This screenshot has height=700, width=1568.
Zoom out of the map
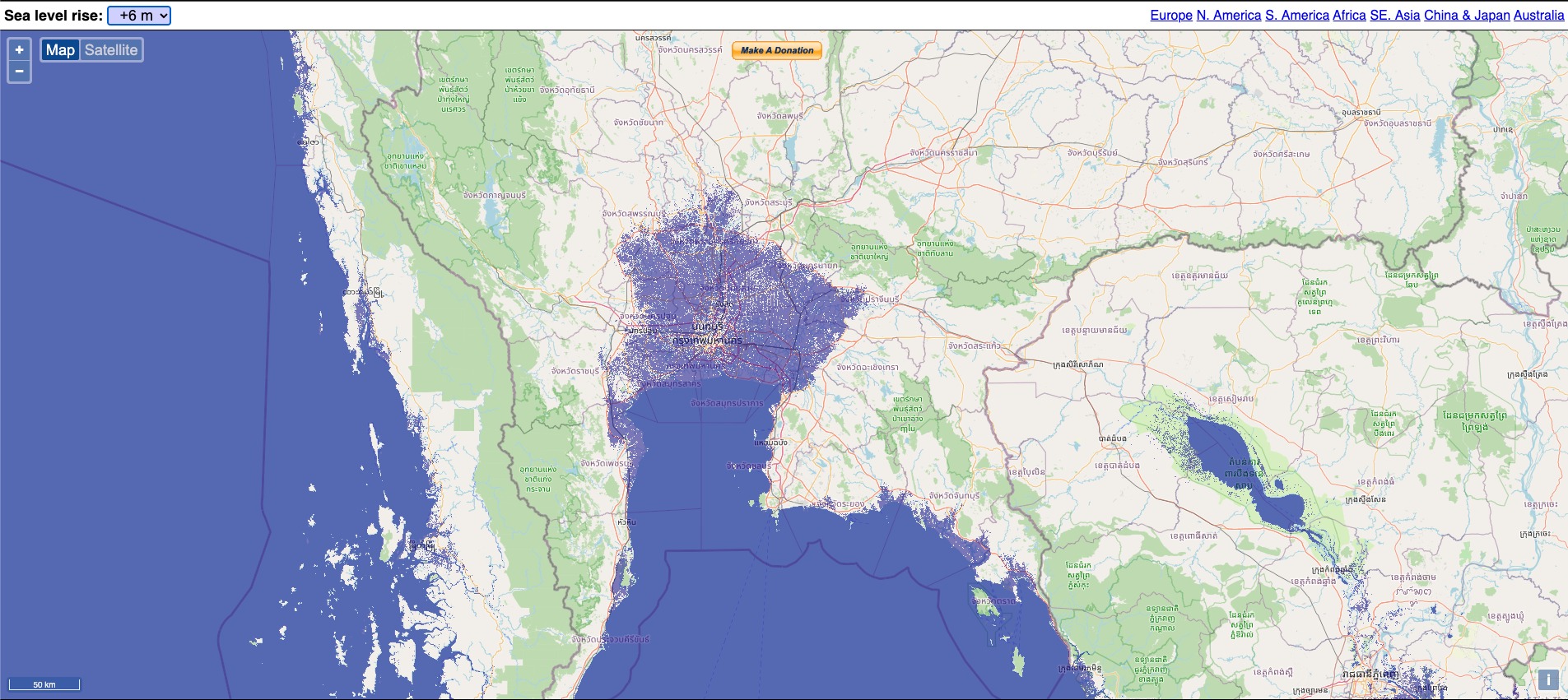coord(20,72)
